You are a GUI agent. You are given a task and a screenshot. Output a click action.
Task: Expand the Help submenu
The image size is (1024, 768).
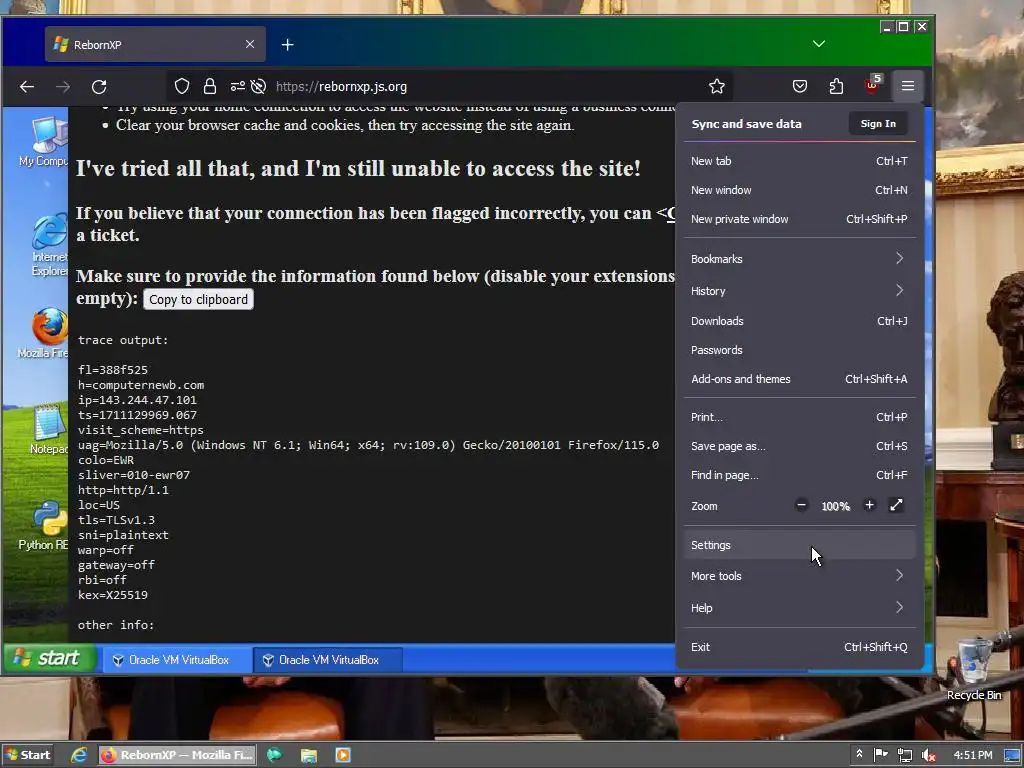[x=799, y=607]
